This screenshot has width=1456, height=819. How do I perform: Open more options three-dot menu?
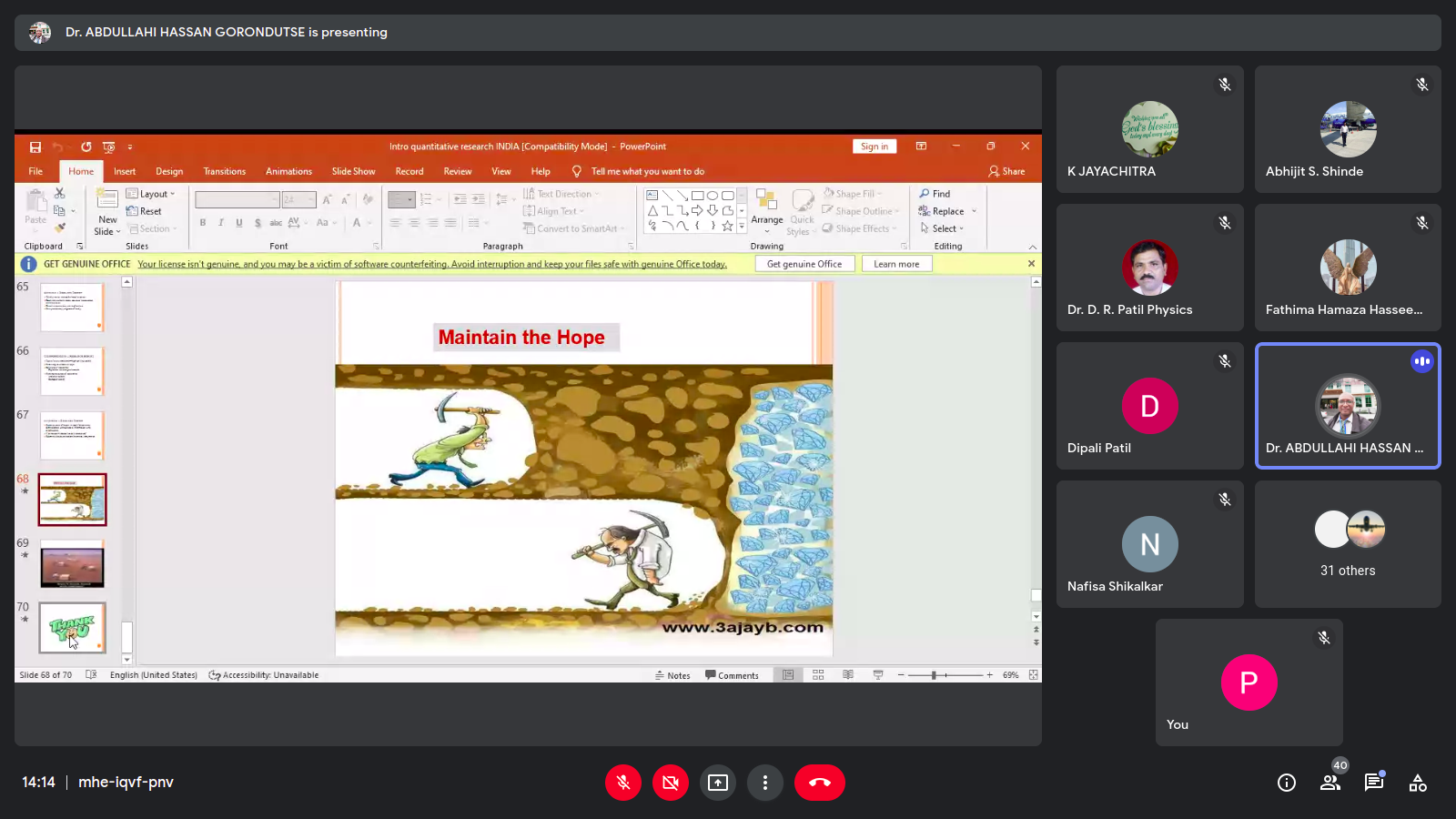click(765, 783)
